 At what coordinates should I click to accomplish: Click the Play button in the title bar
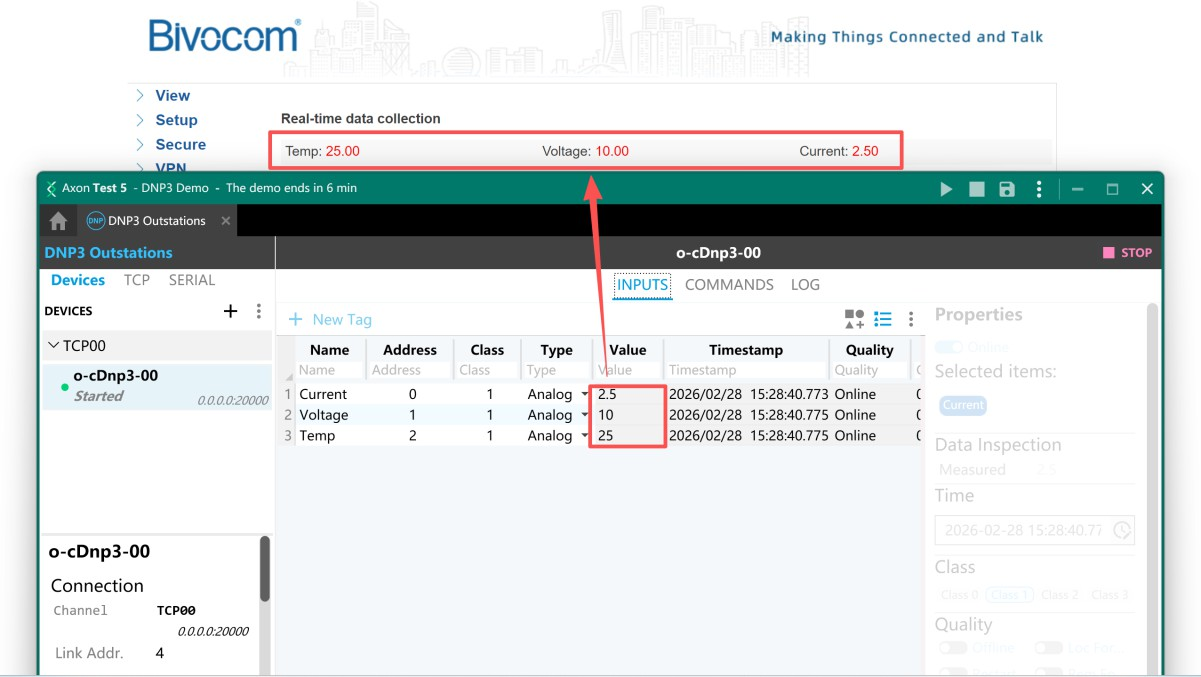pos(946,189)
